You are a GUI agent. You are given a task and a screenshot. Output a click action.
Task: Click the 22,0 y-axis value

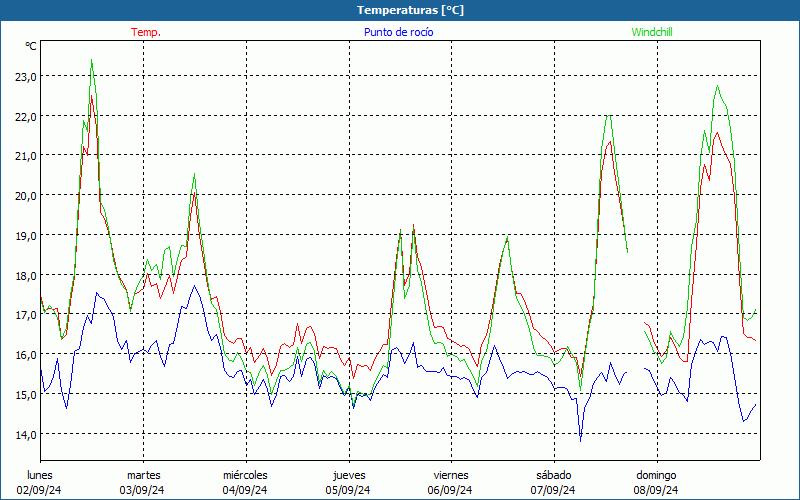[26, 116]
